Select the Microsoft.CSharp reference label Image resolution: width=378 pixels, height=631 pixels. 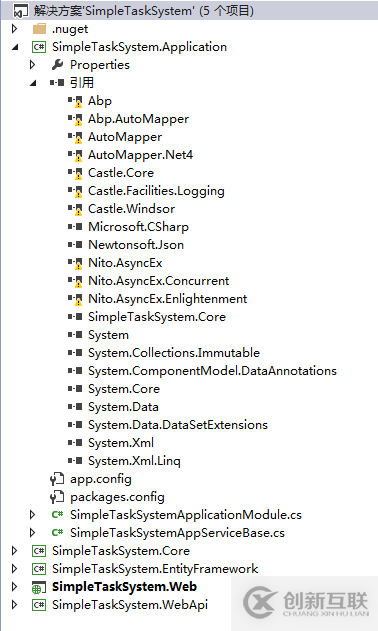tap(138, 227)
